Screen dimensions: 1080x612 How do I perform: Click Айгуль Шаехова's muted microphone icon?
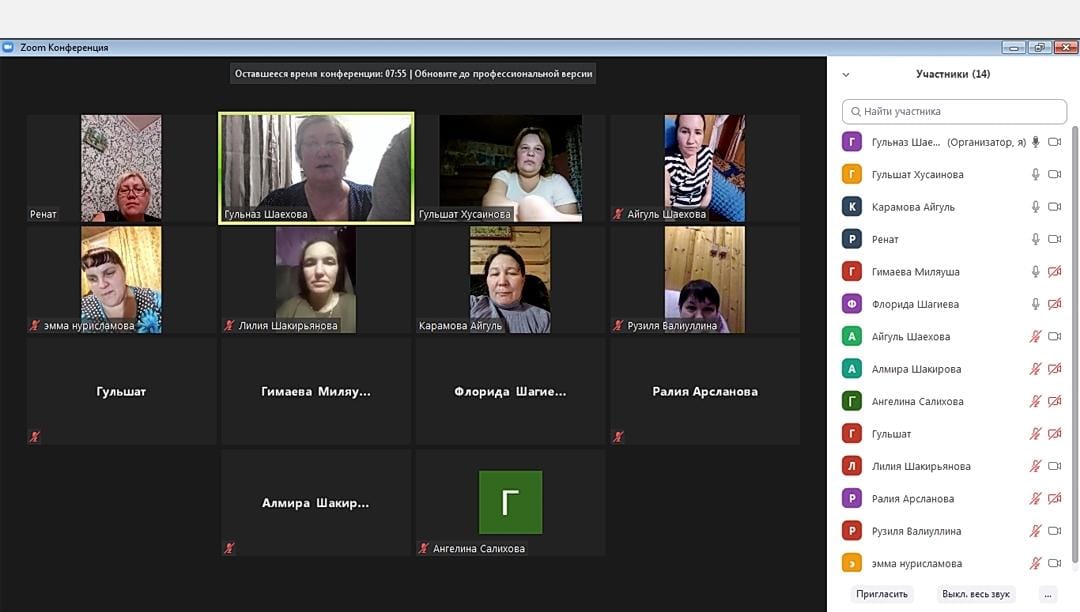pos(1036,337)
